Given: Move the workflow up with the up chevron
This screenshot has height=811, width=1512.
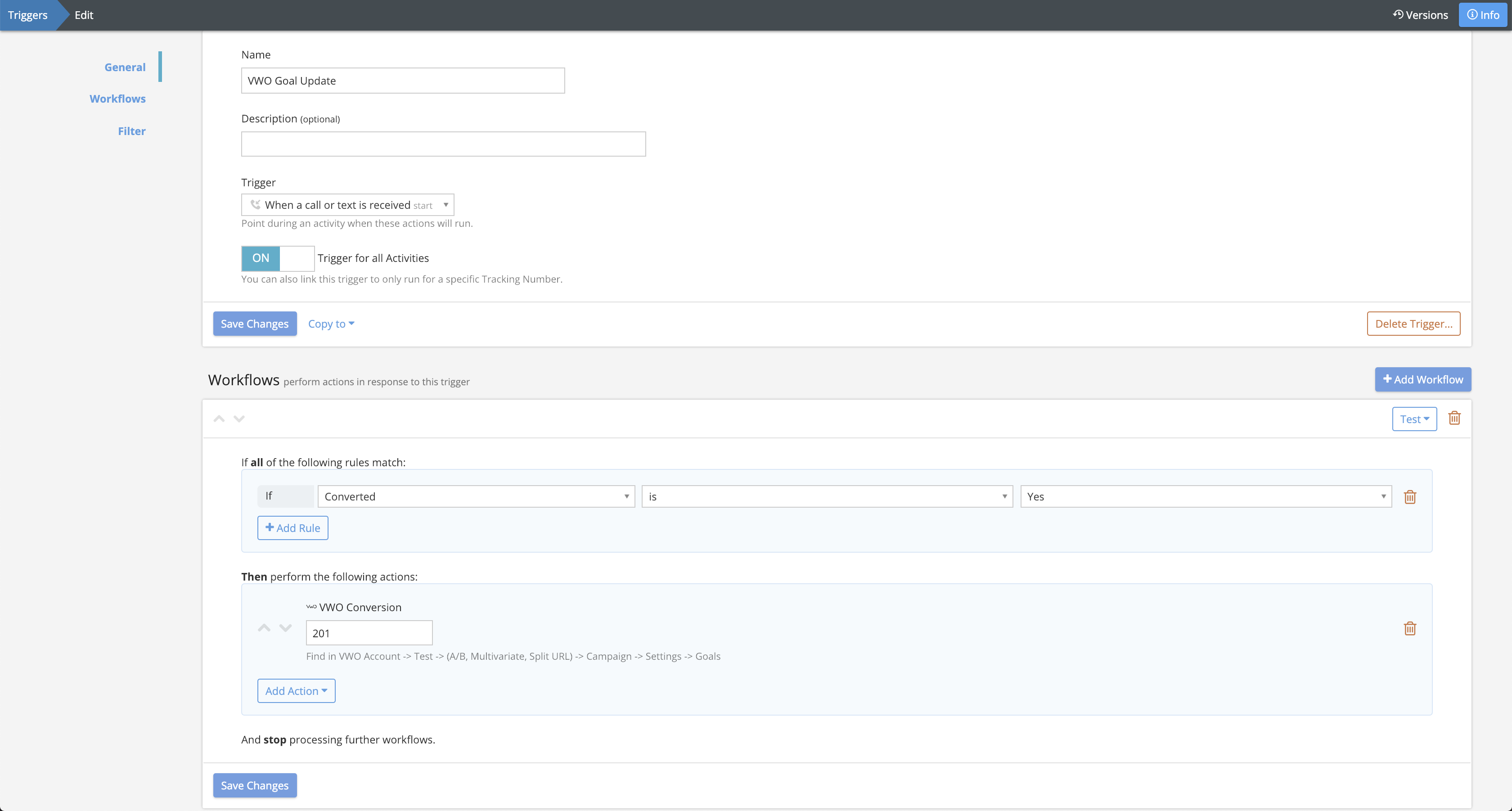Looking at the screenshot, I should pyautogui.click(x=219, y=419).
